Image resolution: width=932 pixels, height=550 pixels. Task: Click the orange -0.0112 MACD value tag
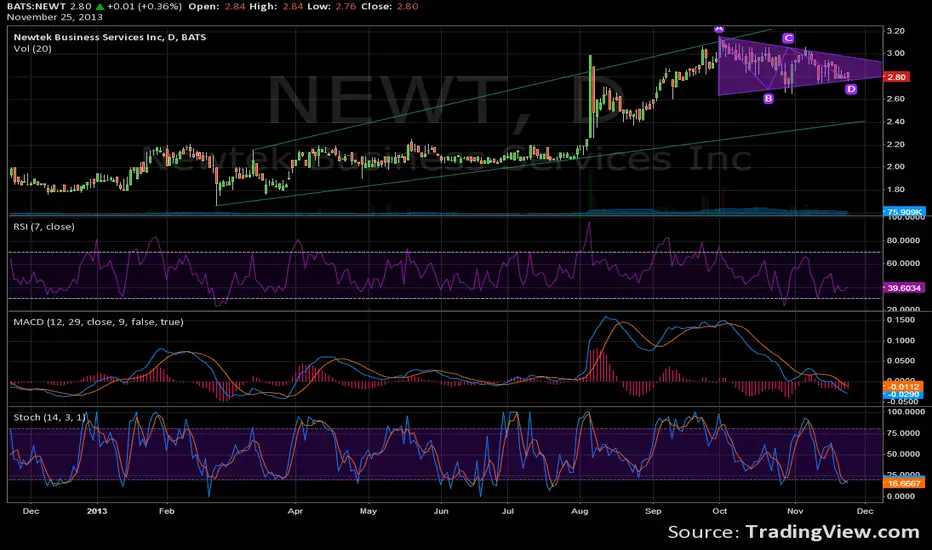tap(903, 386)
